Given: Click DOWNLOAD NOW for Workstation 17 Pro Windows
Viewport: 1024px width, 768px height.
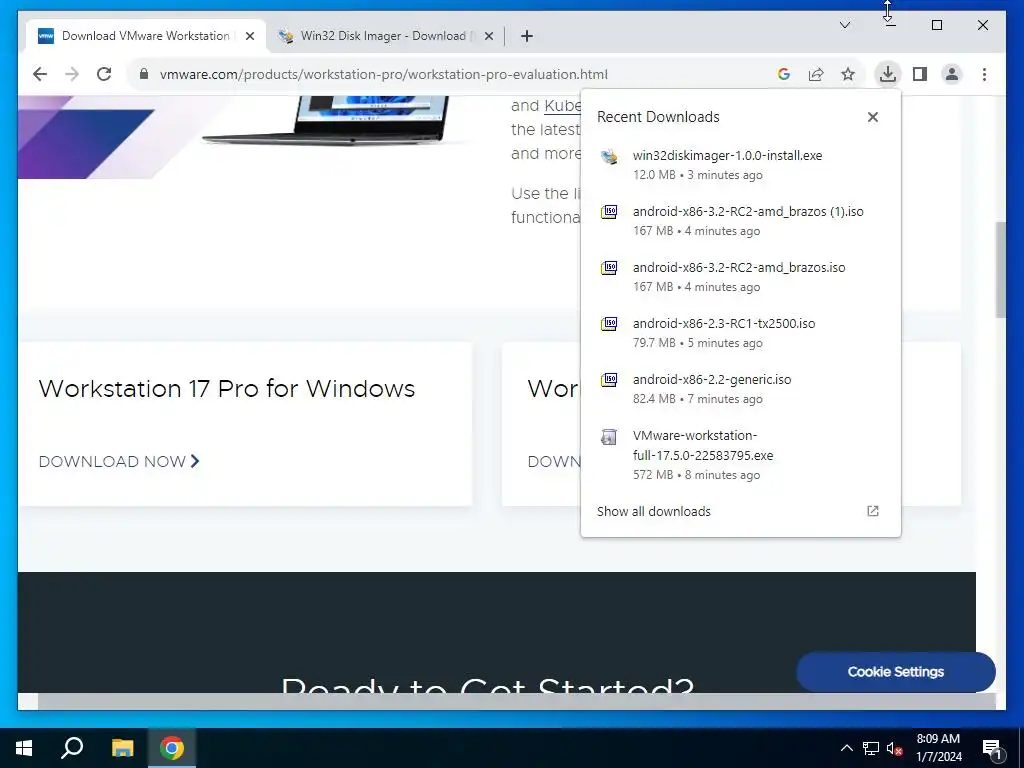Looking at the screenshot, I should point(119,462).
